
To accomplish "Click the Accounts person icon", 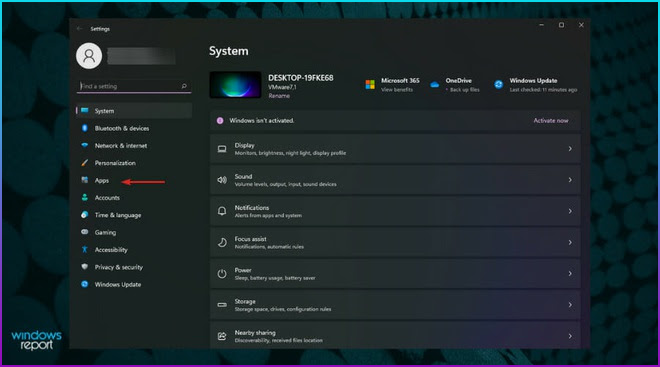I will tap(85, 197).
